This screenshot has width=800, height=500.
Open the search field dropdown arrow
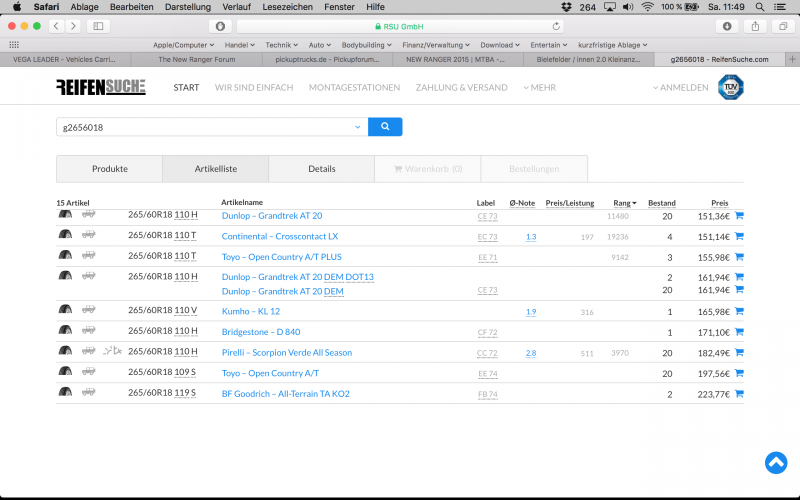tap(358, 127)
